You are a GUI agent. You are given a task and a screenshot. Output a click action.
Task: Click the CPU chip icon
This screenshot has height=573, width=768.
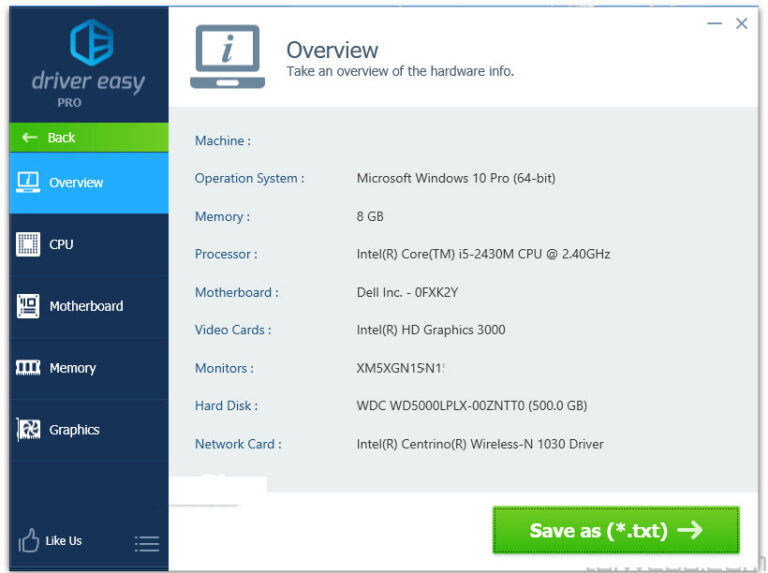(28, 244)
